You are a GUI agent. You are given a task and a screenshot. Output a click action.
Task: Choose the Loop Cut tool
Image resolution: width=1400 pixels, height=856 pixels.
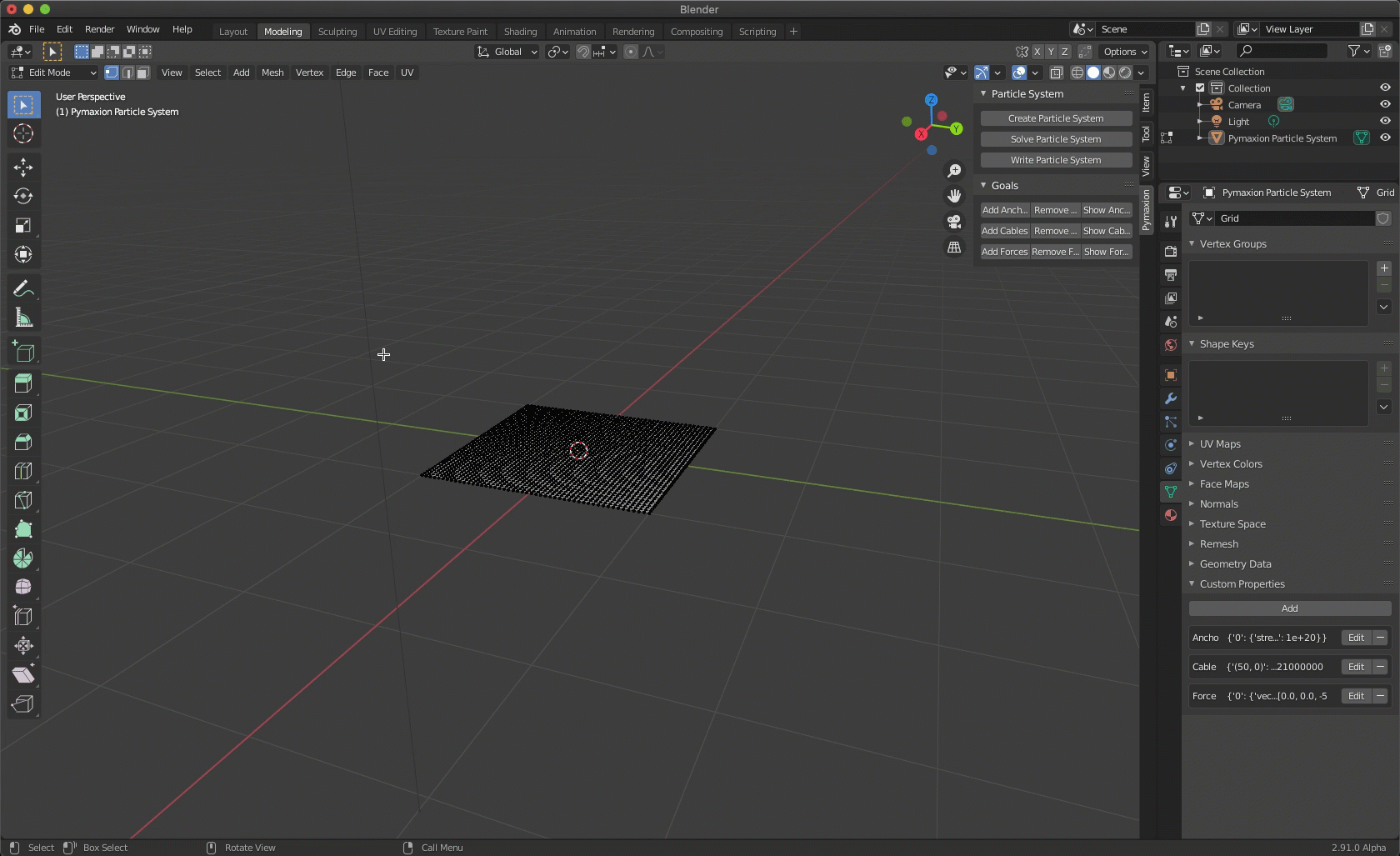coord(23,471)
